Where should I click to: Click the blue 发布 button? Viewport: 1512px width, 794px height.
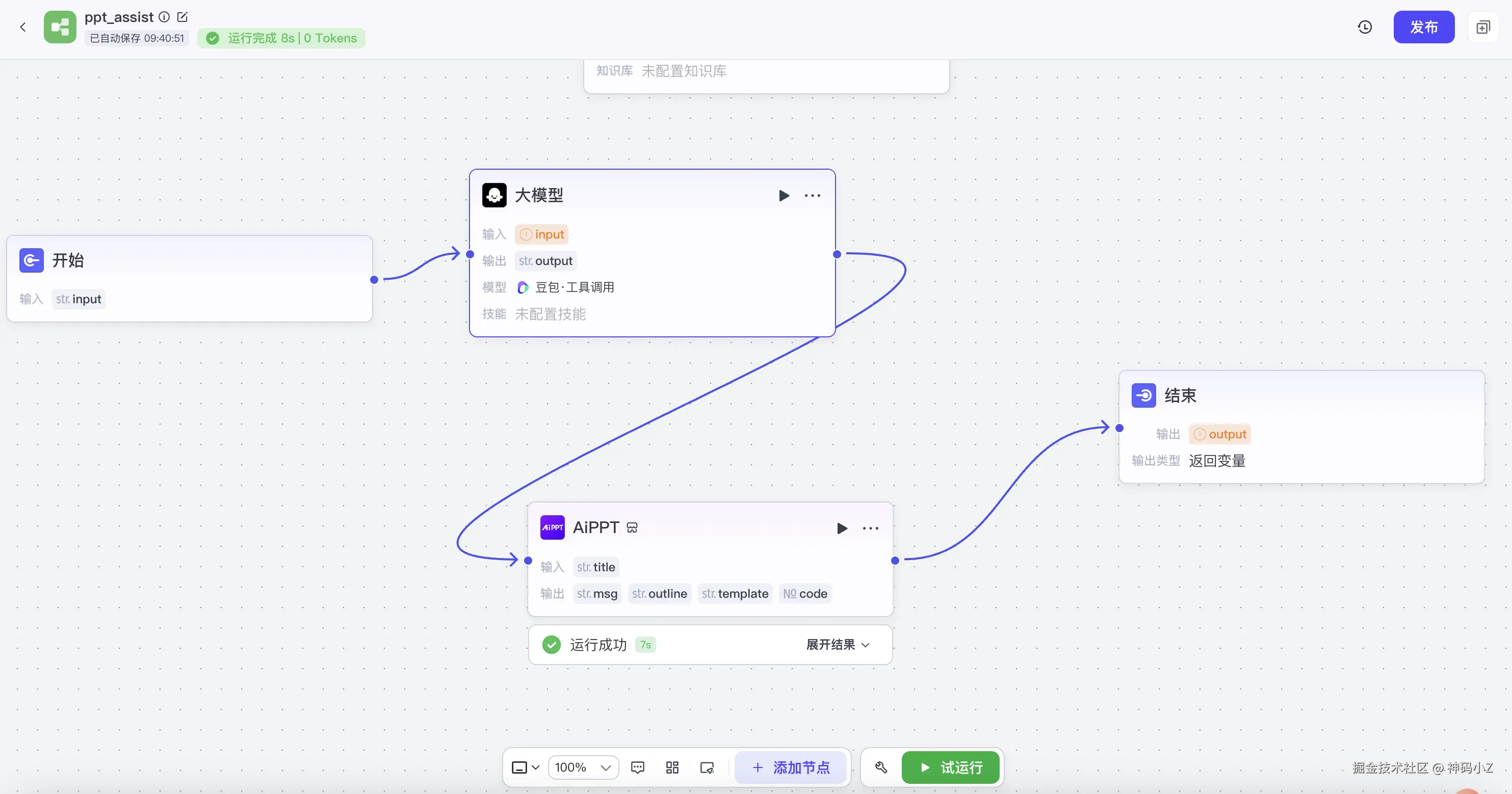(x=1423, y=27)
